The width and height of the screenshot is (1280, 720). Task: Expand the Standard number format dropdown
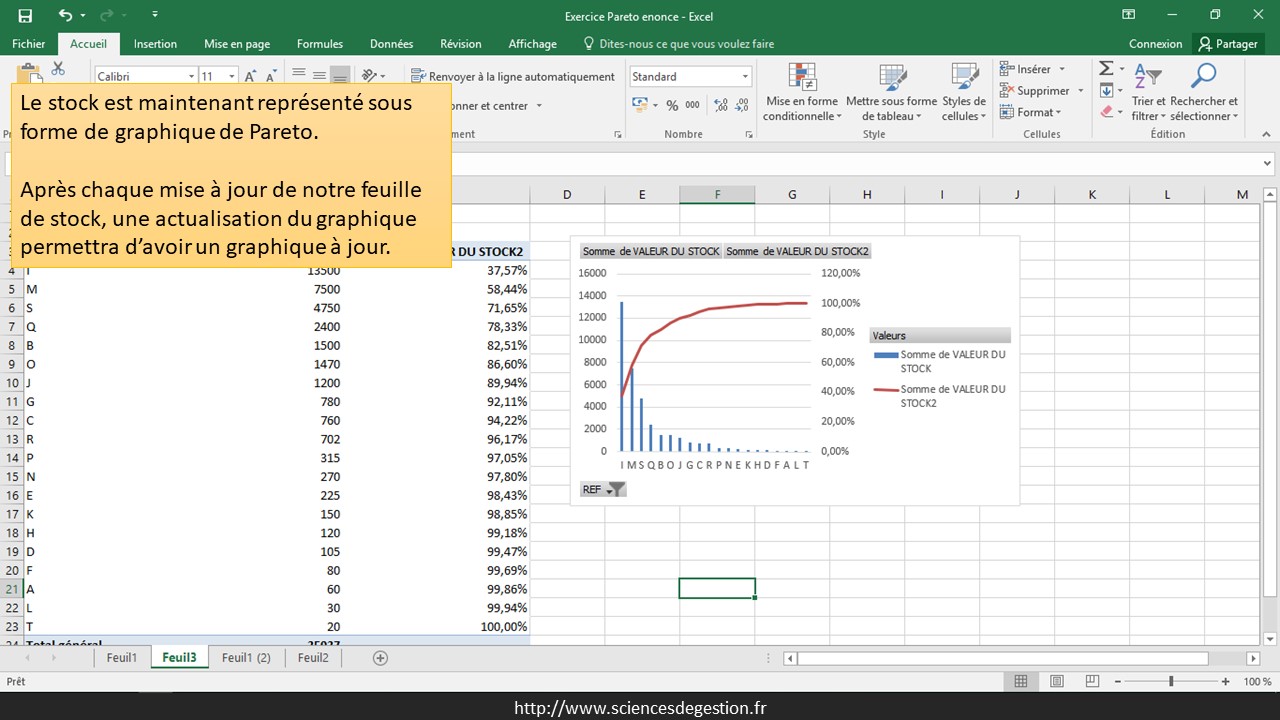tap(745, 77)
